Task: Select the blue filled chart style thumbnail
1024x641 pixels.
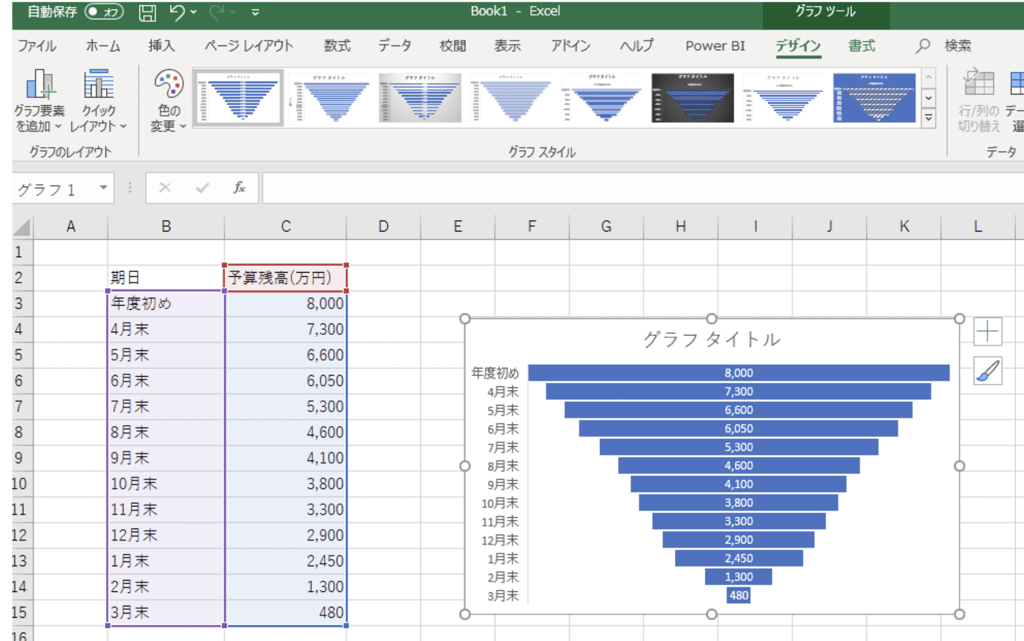Action: pos(874,97)
